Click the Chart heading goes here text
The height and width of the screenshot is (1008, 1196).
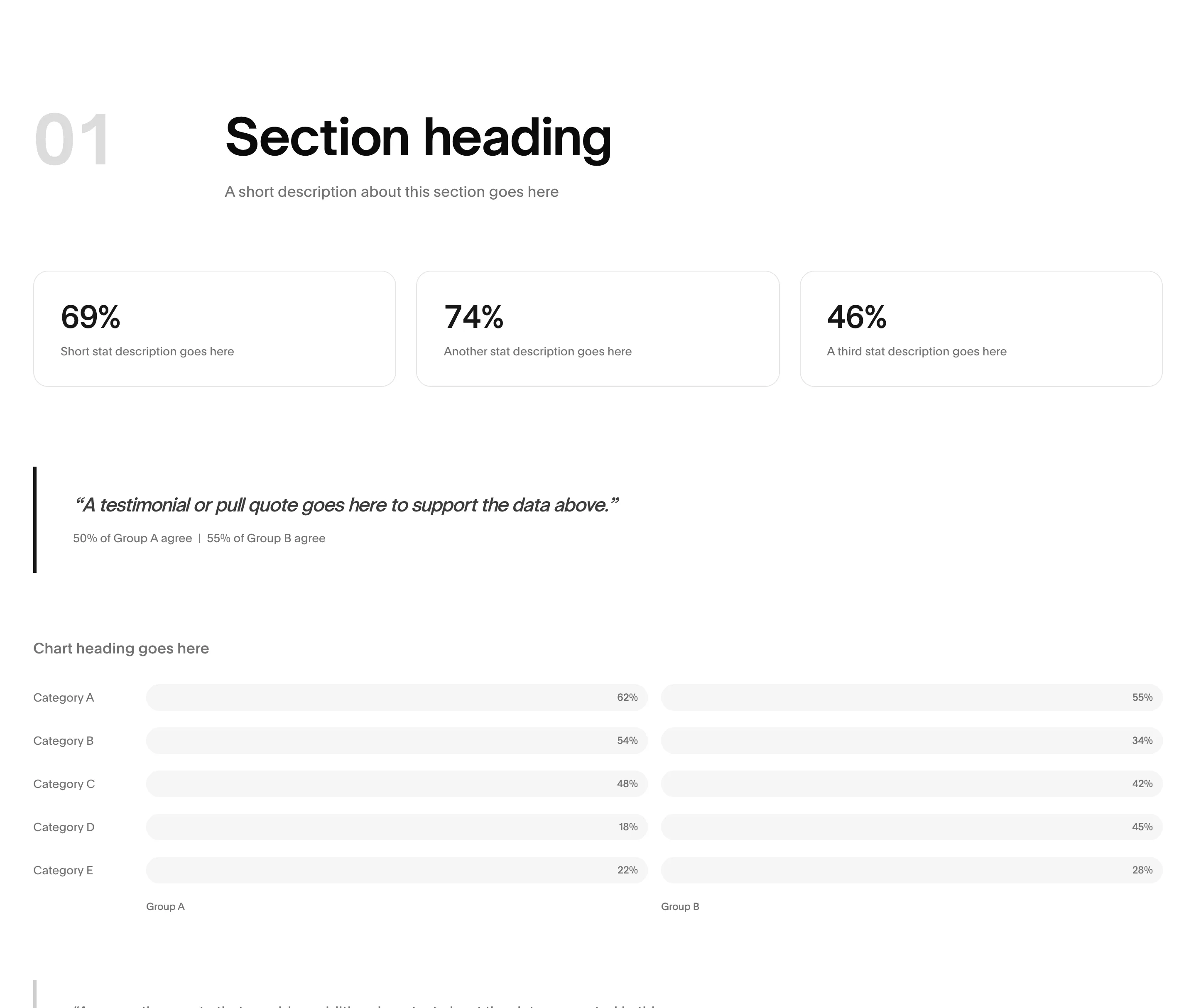121,648
